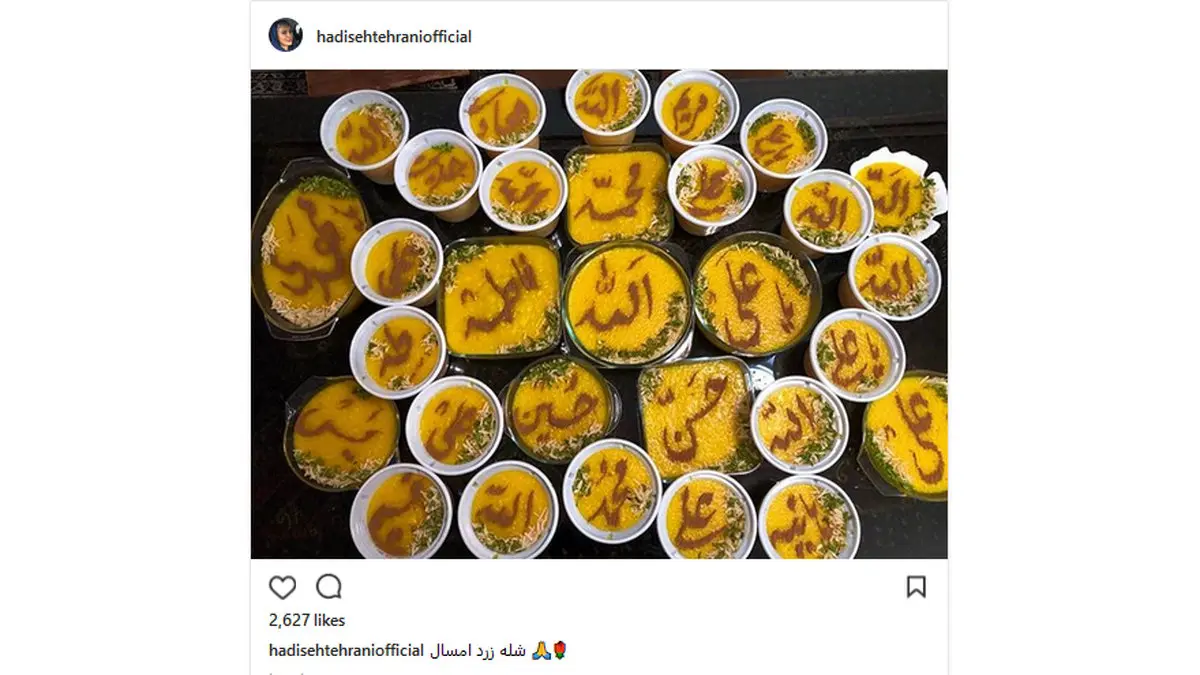The image size is (1200, 675).
Task: Save post with the bookmark icon
Action: (x=916, y=587)
